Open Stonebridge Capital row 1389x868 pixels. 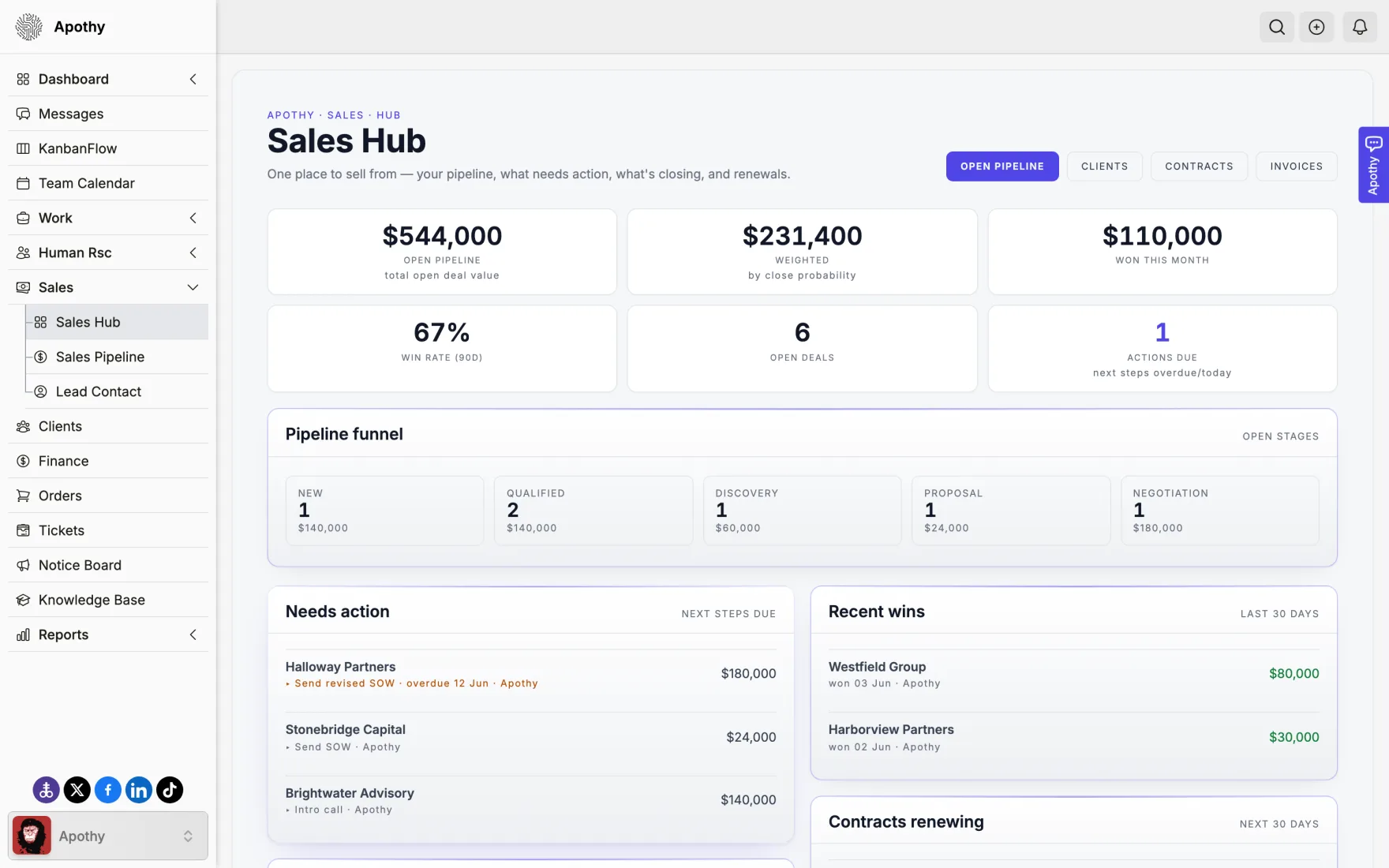530,737
